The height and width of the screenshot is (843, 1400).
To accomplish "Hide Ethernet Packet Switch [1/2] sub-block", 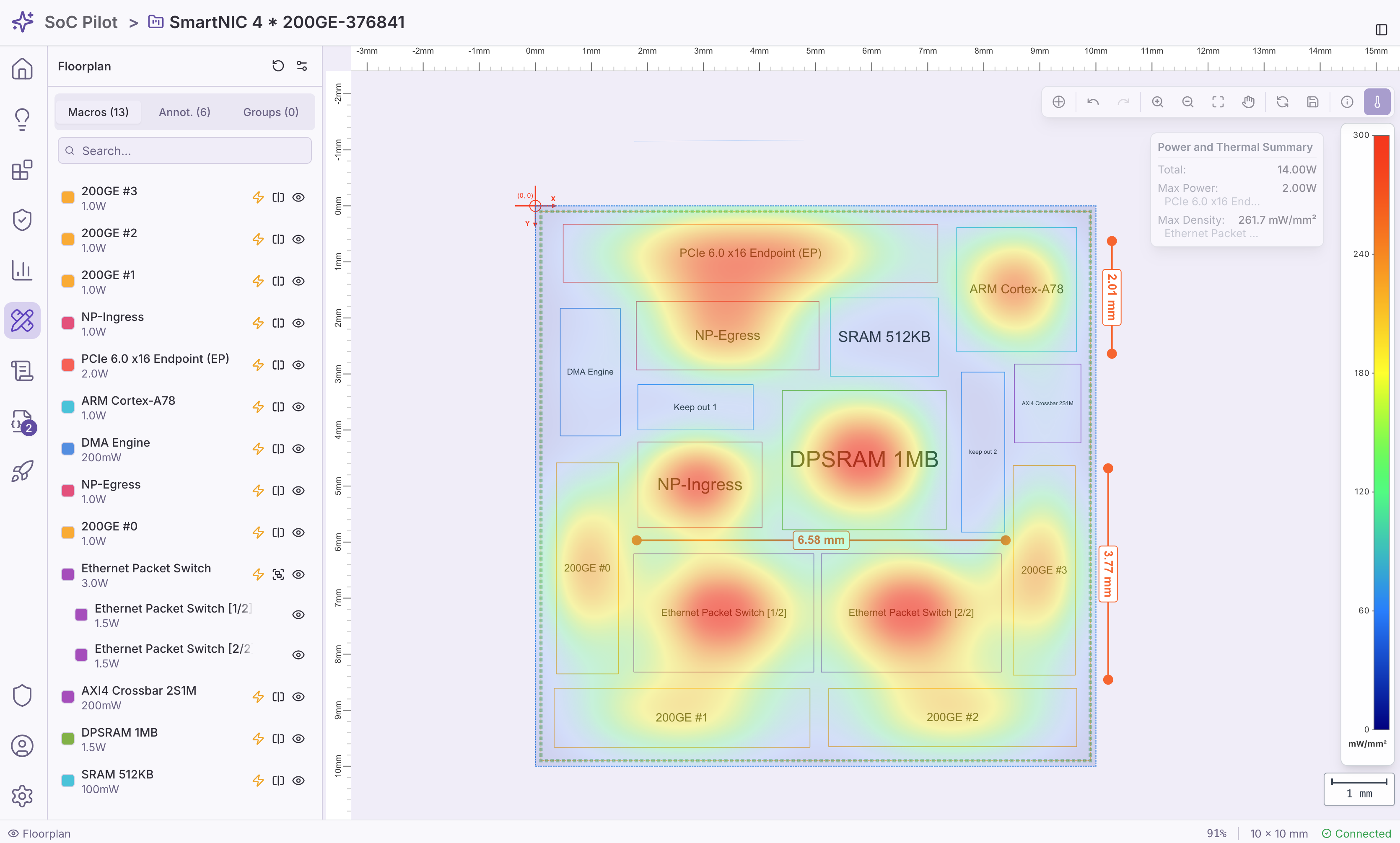I will coord(299,614).
